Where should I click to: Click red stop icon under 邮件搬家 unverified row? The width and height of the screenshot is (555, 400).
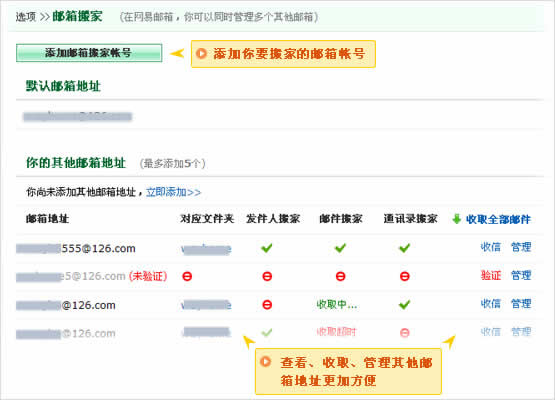[x=340, y=276]
